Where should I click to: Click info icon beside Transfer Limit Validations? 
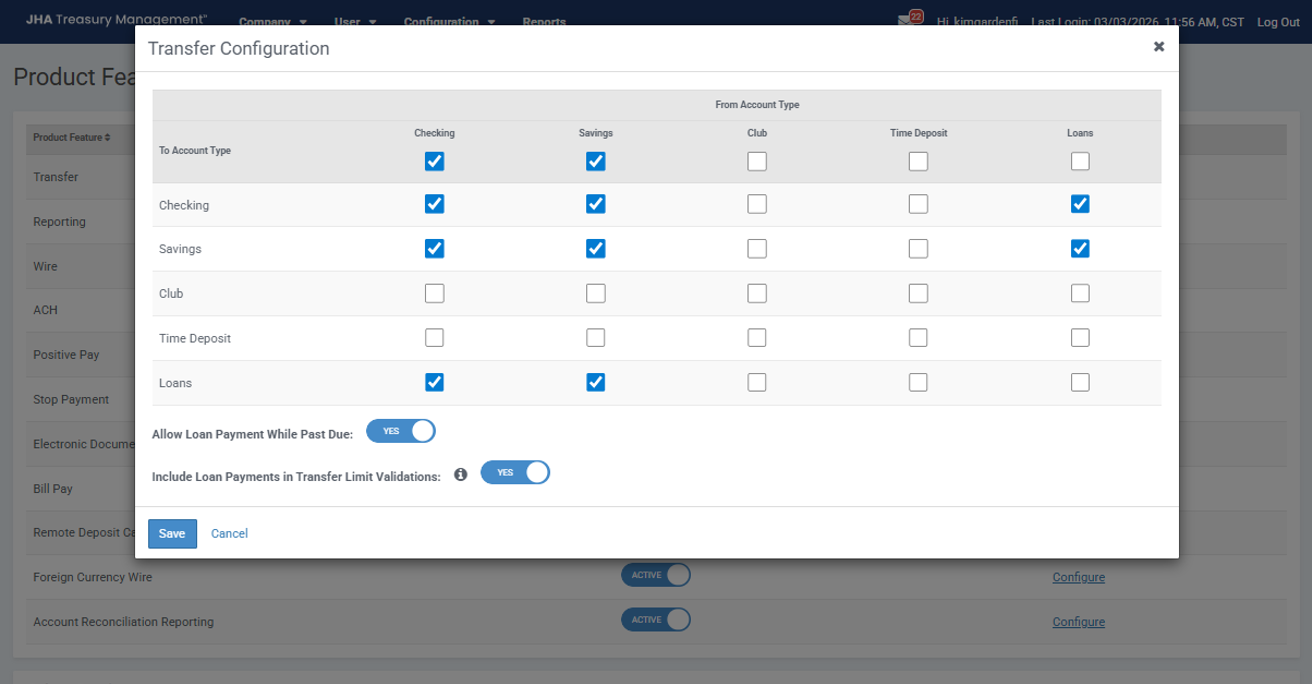pos(461,475)
